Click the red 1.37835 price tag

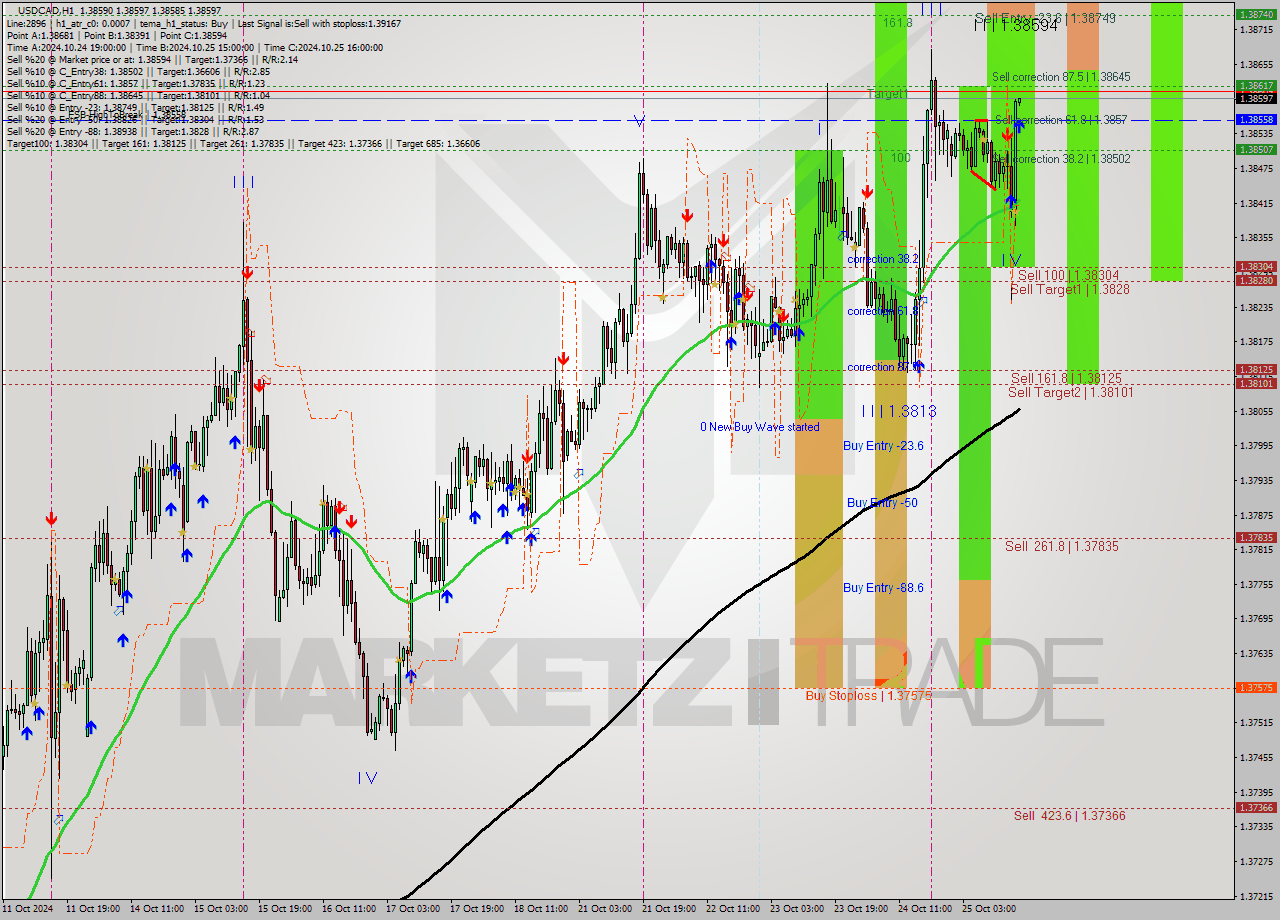coord(1255,538)
